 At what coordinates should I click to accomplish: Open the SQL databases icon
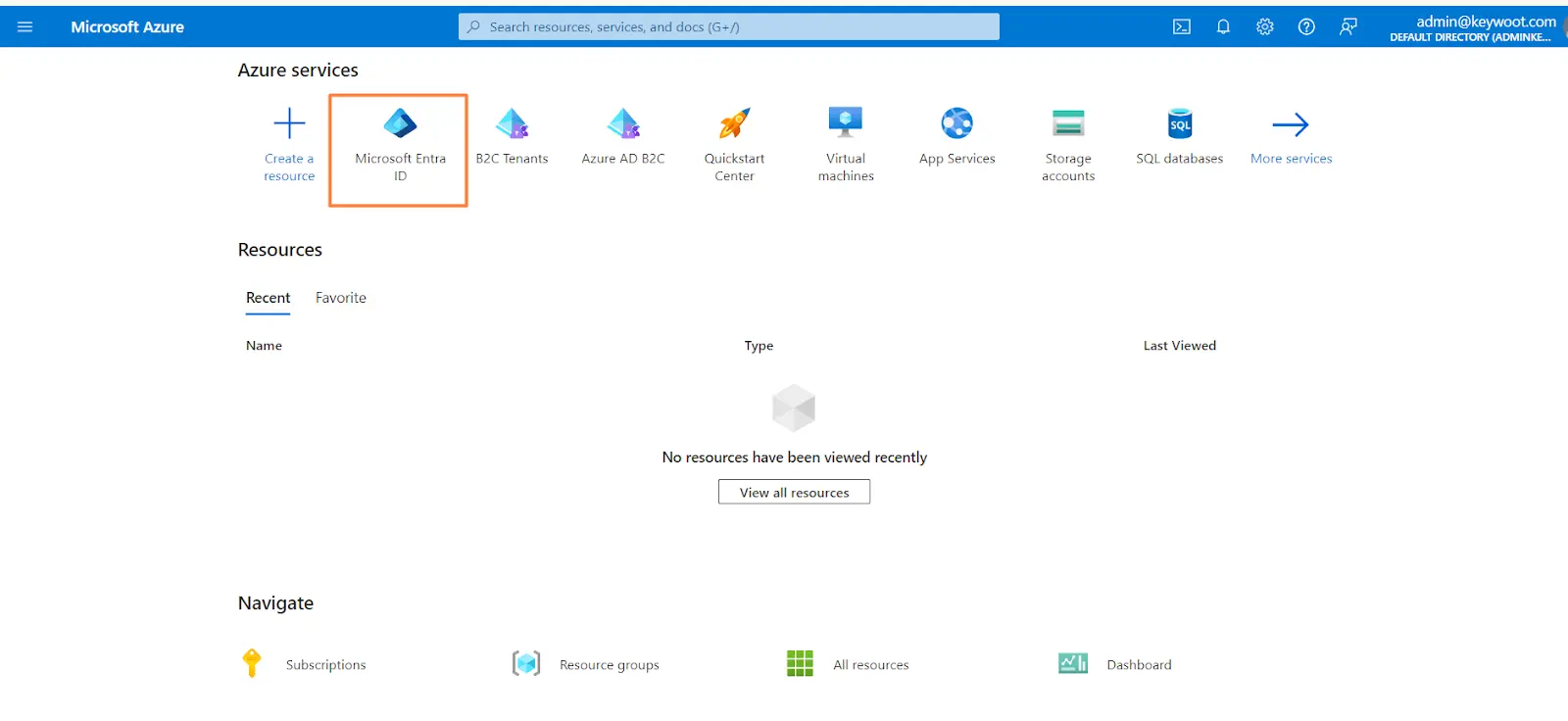[x=1180, y=123]
